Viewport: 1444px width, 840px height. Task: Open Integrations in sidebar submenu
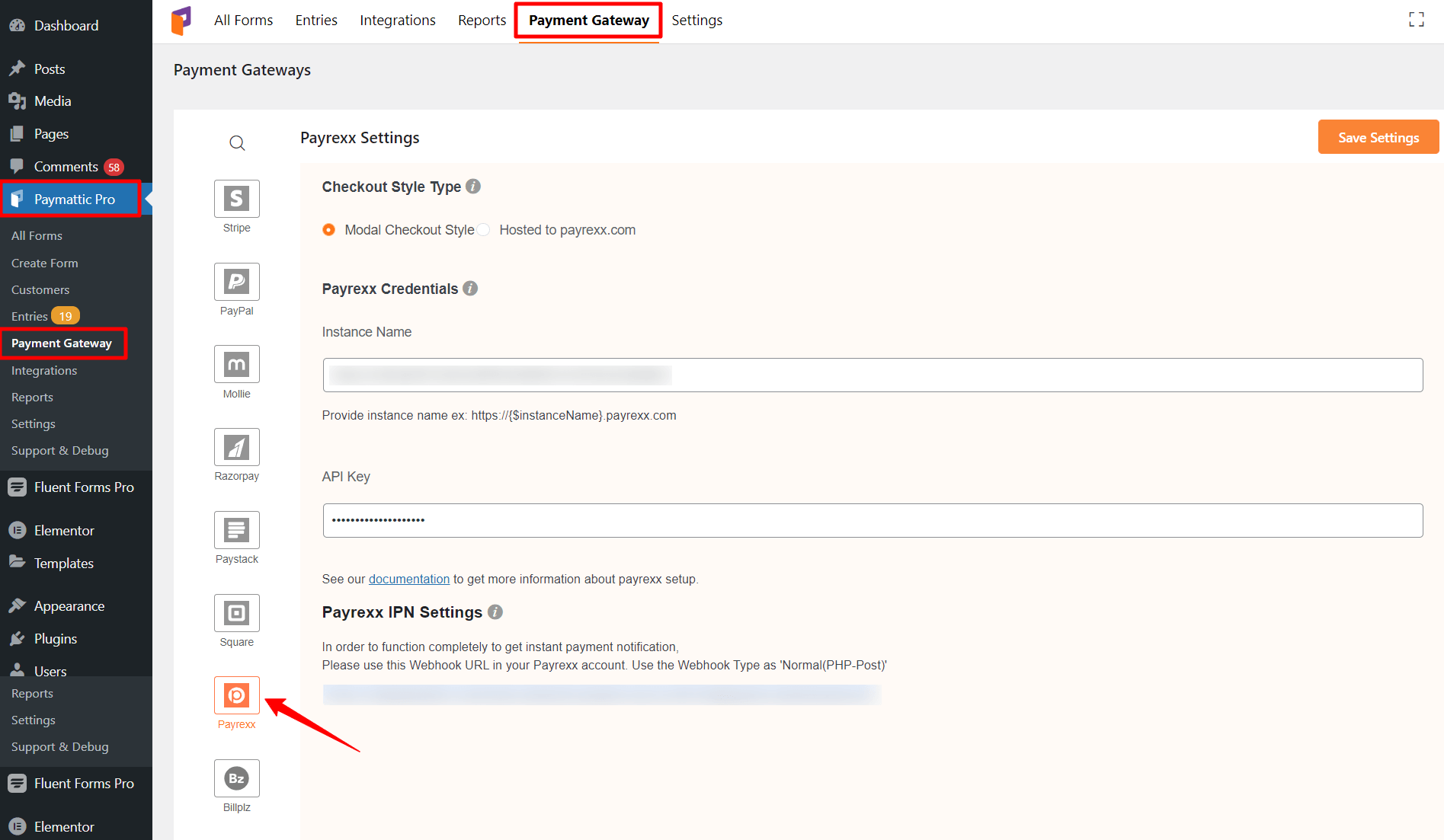pos(44,370)
